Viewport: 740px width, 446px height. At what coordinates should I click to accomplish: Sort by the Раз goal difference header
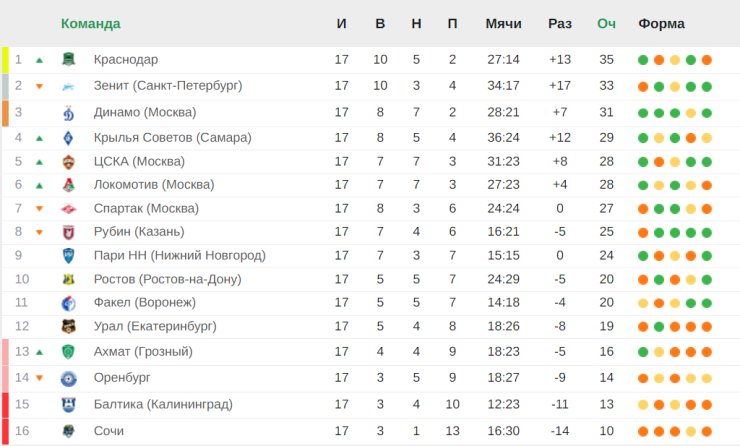click(x=560, y=24)
